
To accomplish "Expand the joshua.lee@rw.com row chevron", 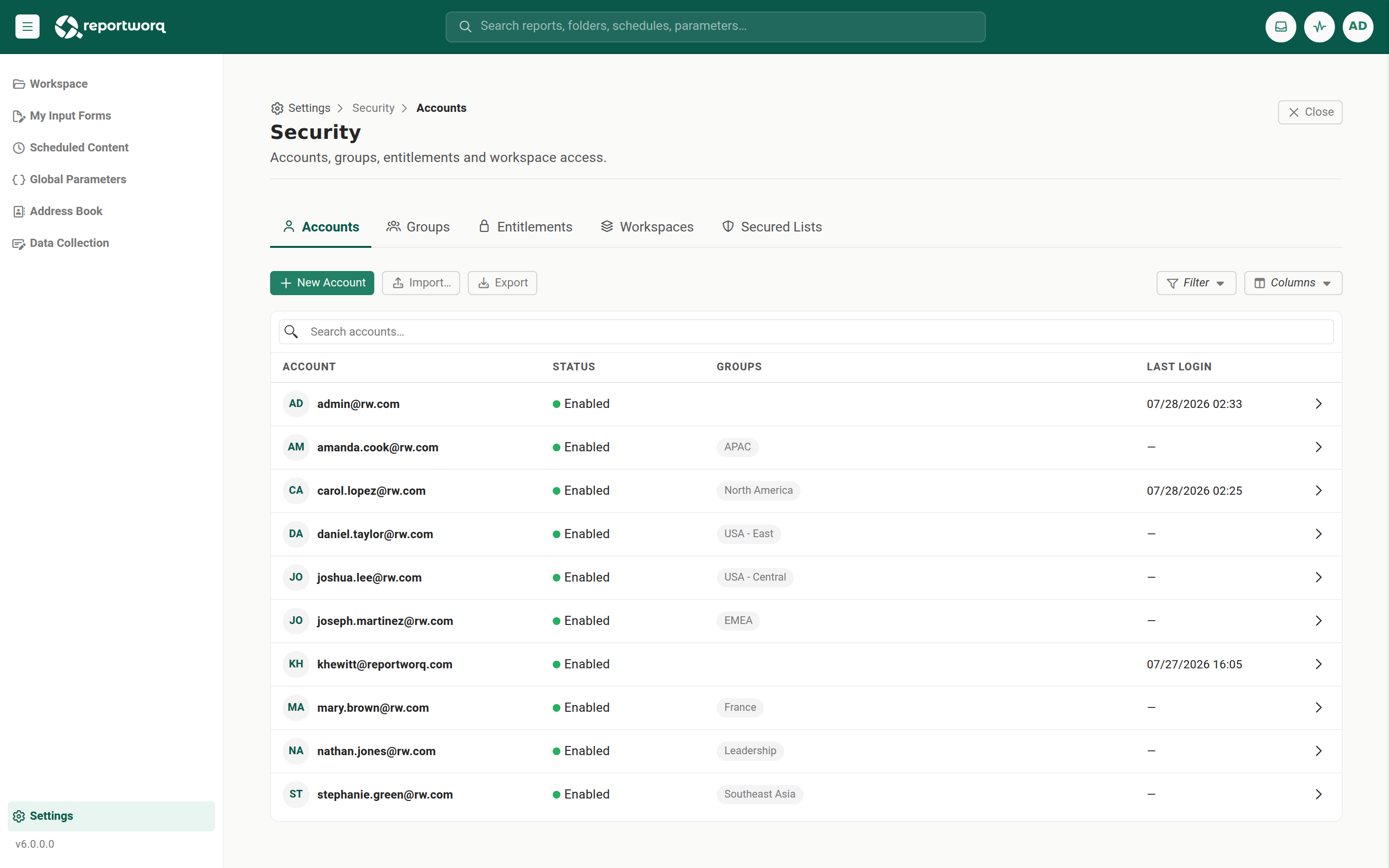I will 1319,577.
